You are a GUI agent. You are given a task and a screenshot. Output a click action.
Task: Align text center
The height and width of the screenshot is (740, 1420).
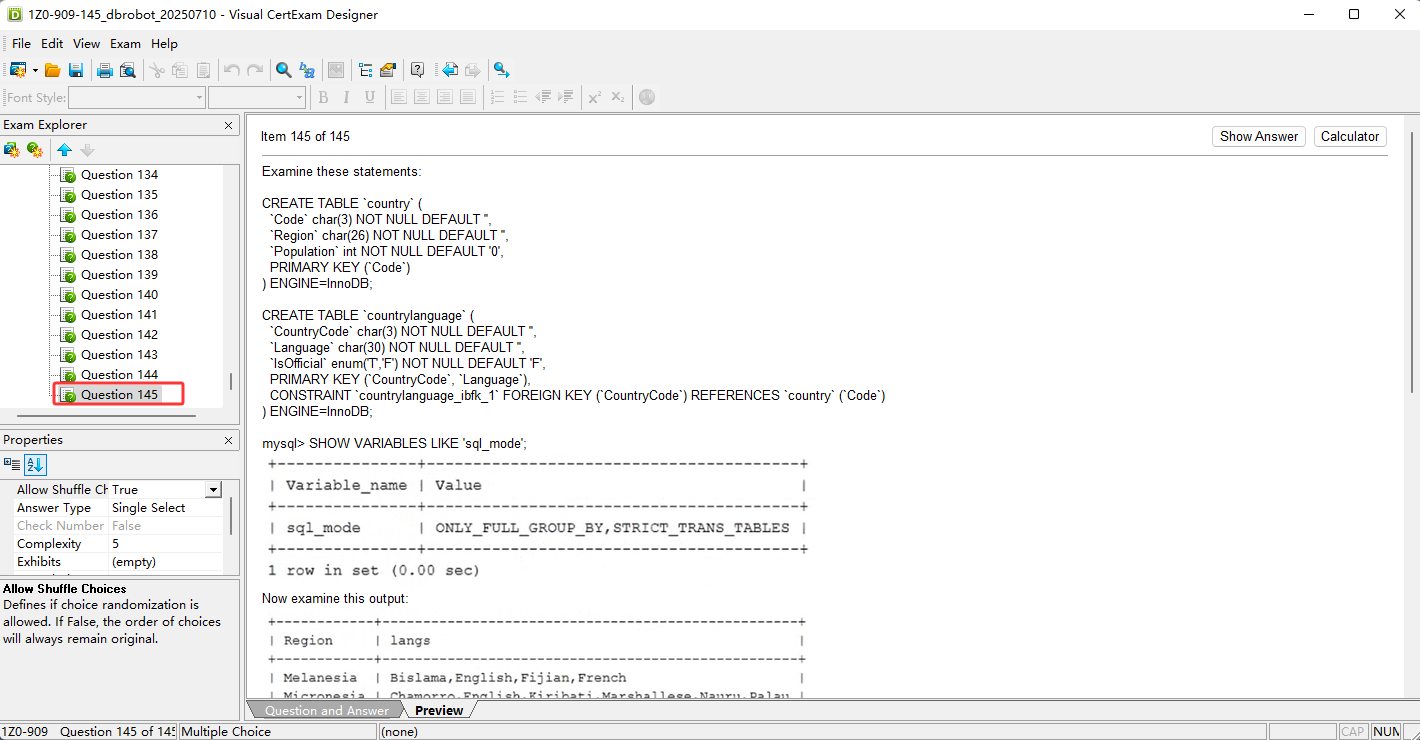click(x=421, y=97)
